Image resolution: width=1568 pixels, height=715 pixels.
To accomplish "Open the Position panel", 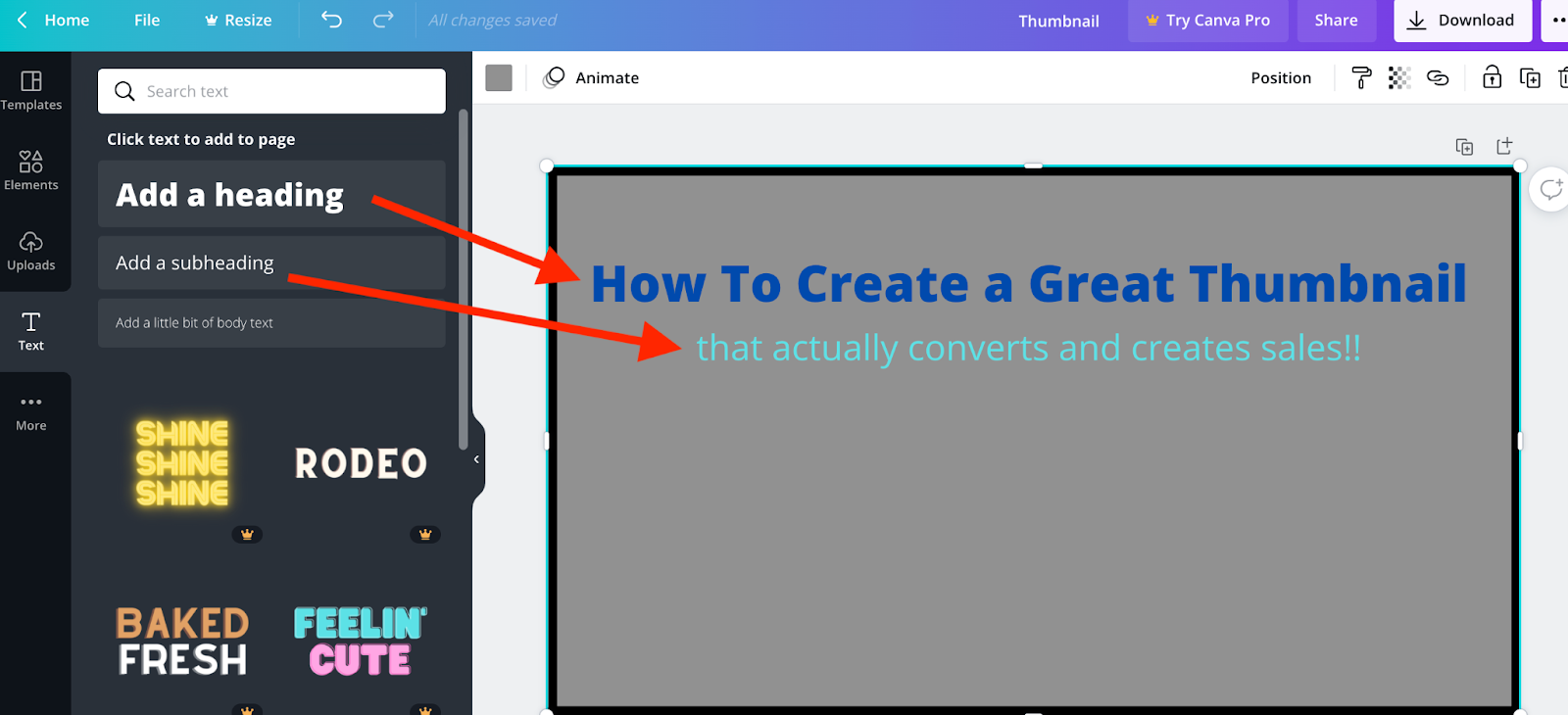I will click(1281, 77).
